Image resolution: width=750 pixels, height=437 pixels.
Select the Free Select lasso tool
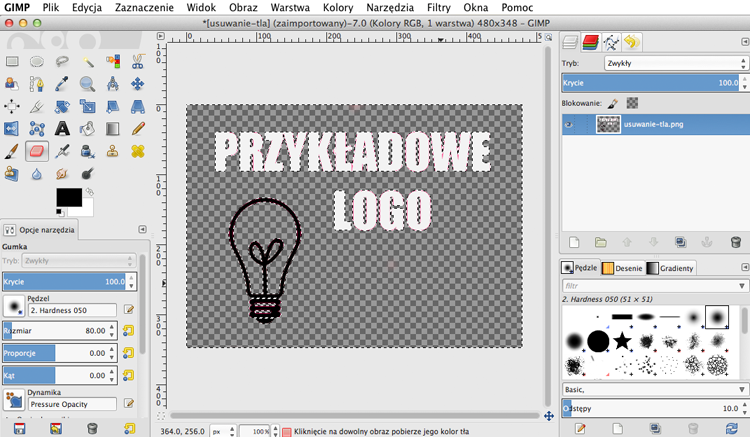pyautogui.click(x=62, y=61)
